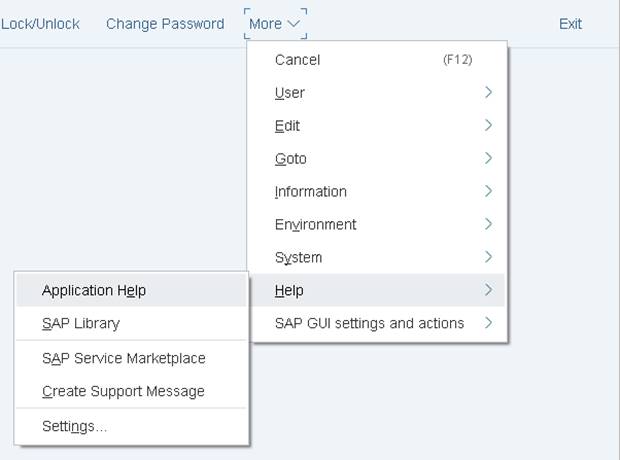Open the System menu entry
The image size is (620, 460).
(x=298, y=258)
